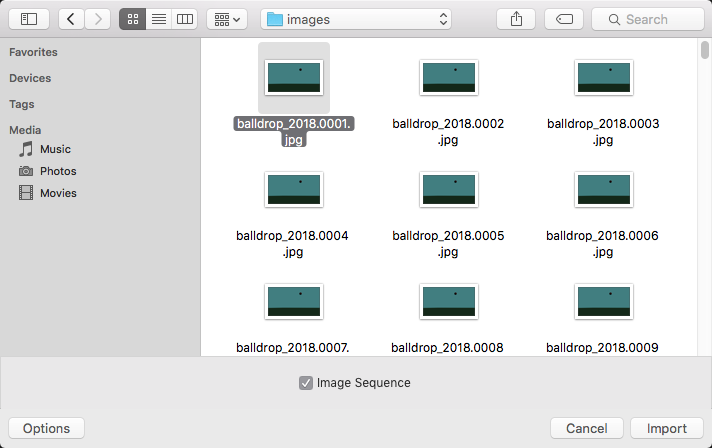The height and width of the screenshot is (448, 712).
Task: Switch to column view
Action: [x=184, y=19]
